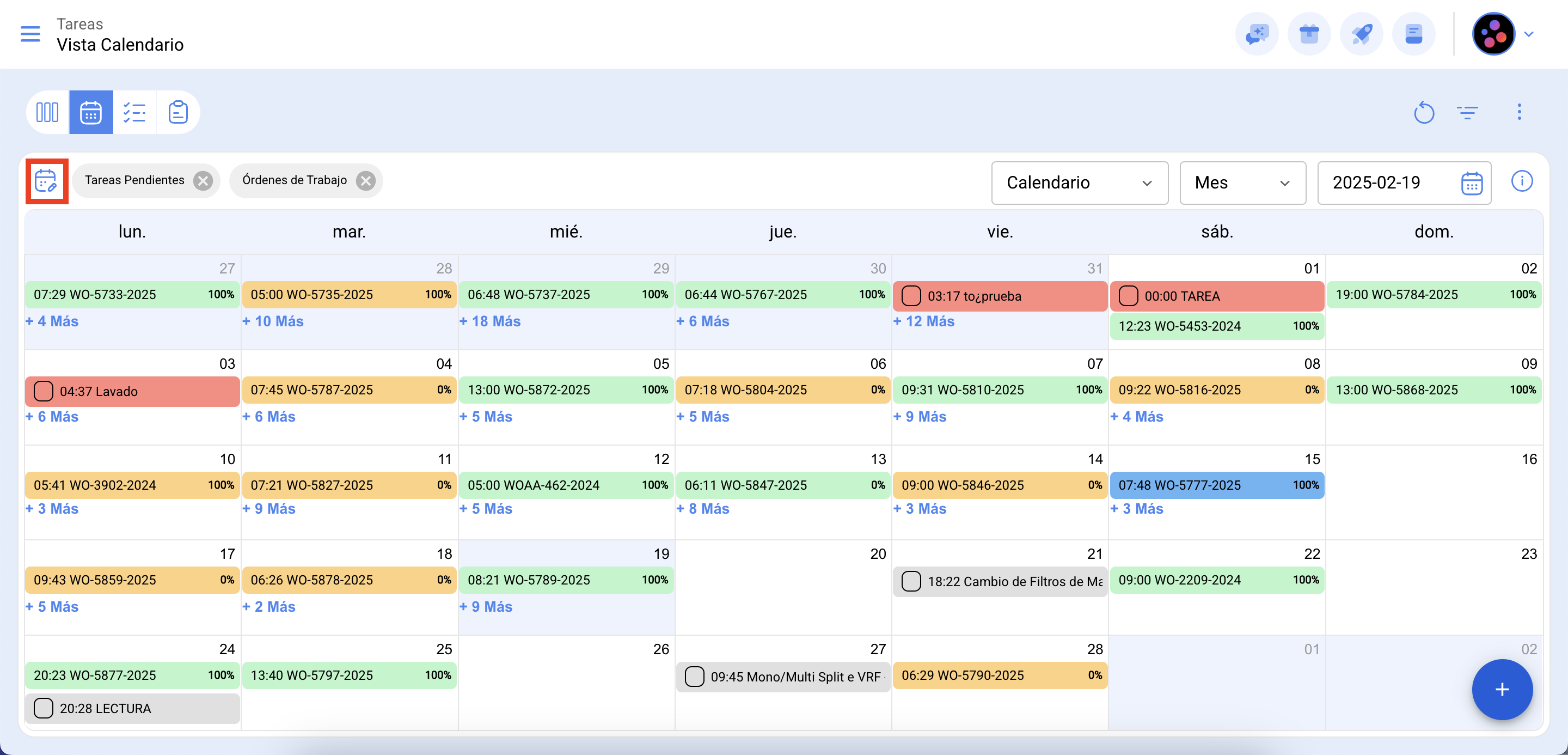Remove the Órdenes de Trabajo filter chip

coord(366,181)
